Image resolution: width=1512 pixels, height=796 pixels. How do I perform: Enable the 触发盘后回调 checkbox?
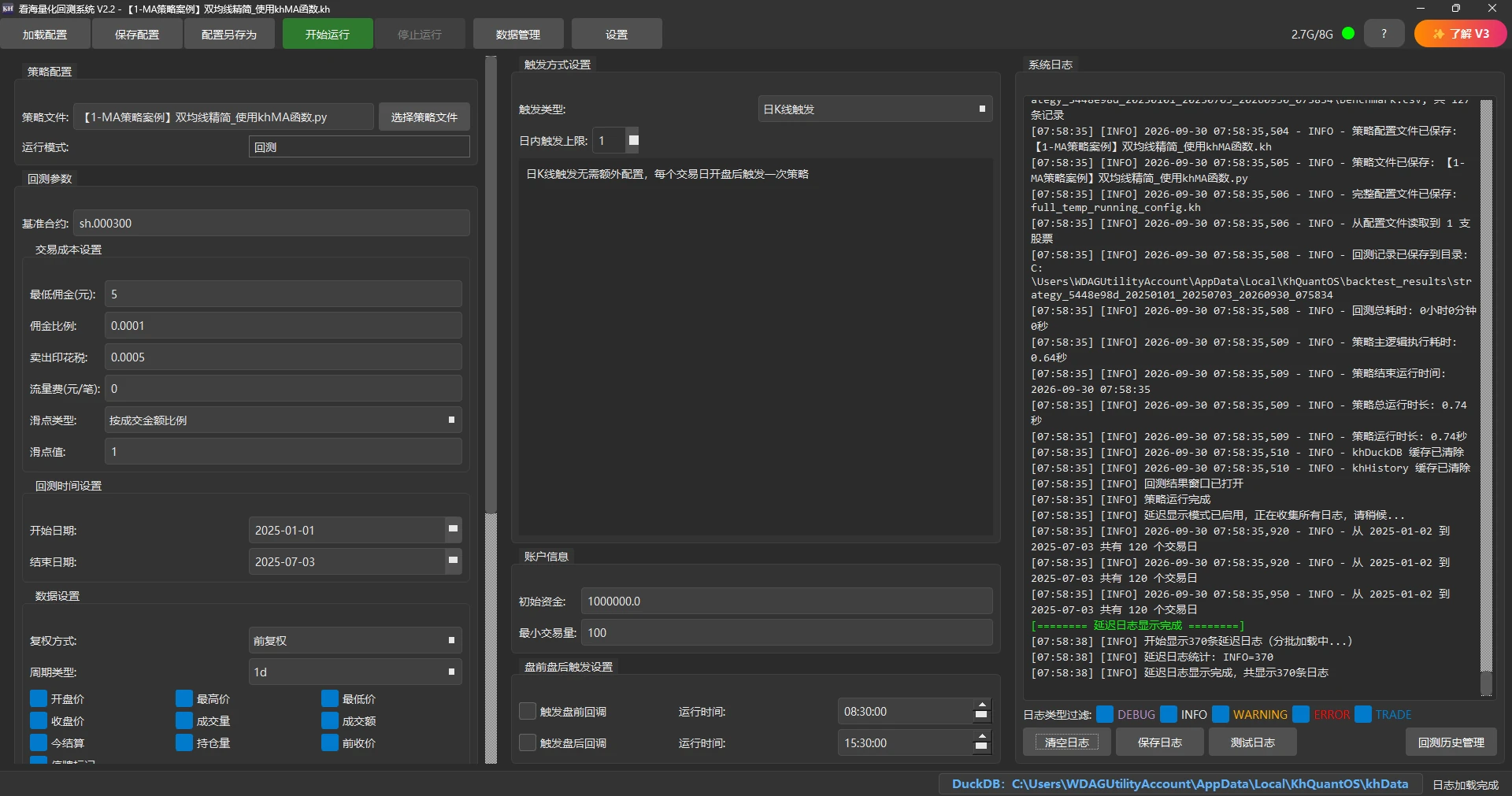coord(528,742)
